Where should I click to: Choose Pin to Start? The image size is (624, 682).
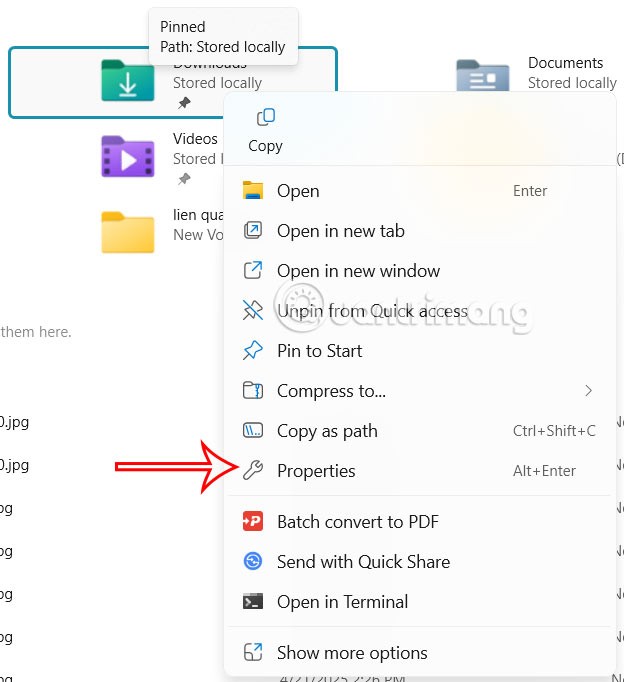point(319,351)
